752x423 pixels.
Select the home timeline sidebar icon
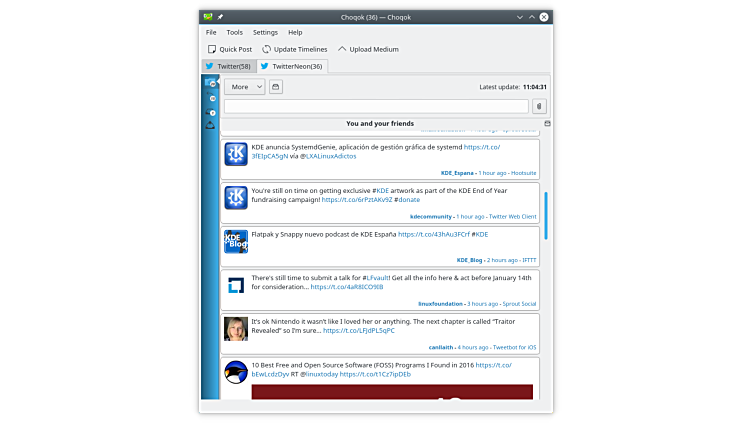[x=210, y=84]
